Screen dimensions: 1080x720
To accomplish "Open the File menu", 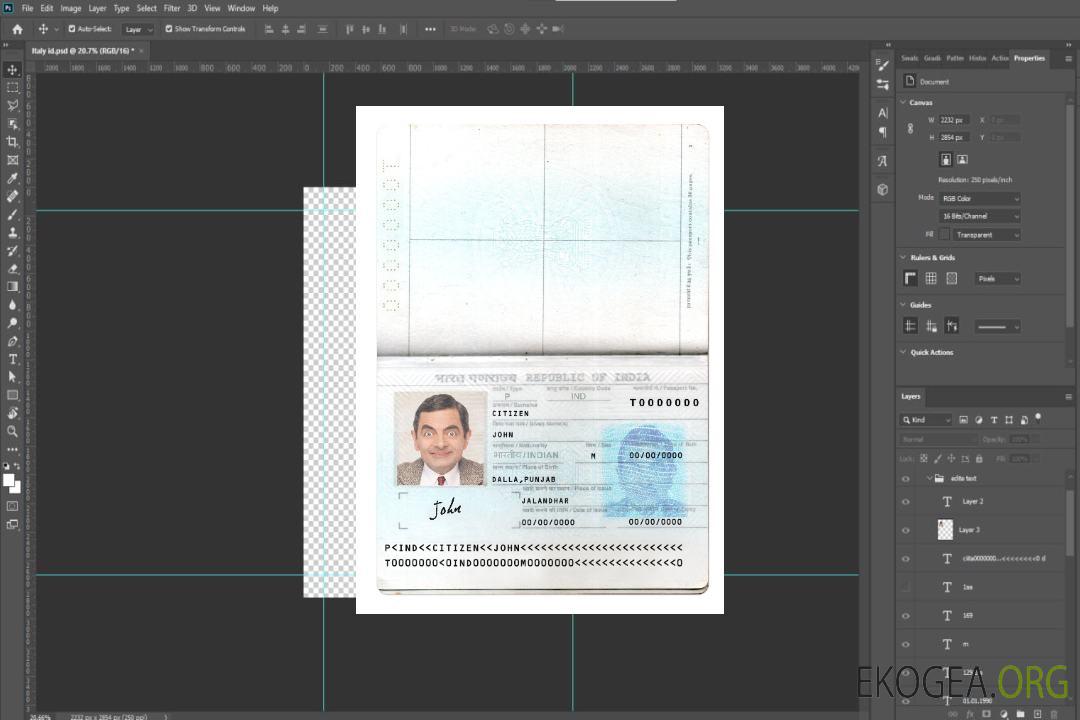I will tap(28, 8).
